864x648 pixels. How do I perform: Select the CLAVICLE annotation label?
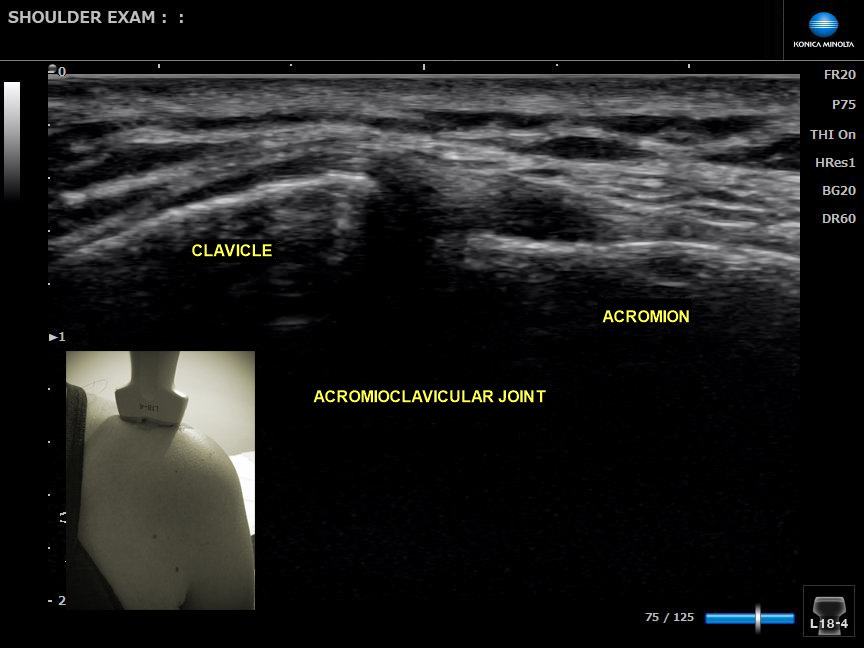[x=231, y=251]
